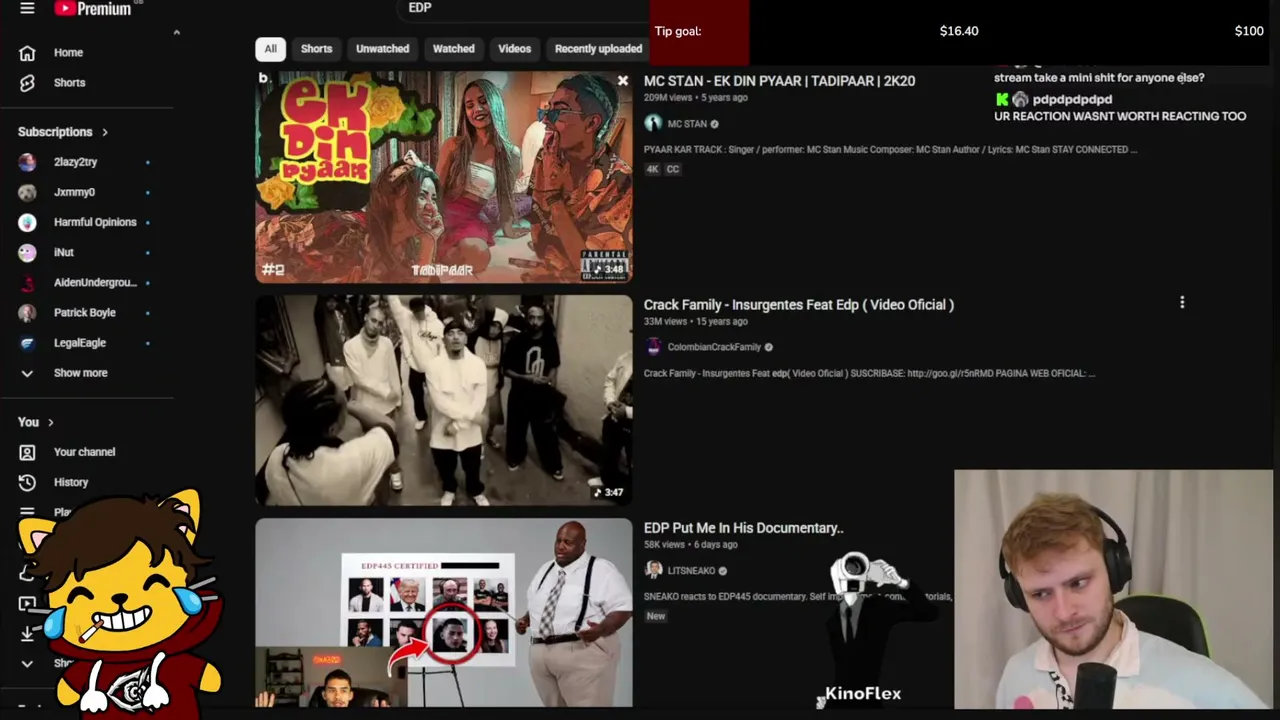The height and width of the screenshot is (720, 1280).
Task: Click the 4K badge under MC STAN video
Action: click(653, 169)
